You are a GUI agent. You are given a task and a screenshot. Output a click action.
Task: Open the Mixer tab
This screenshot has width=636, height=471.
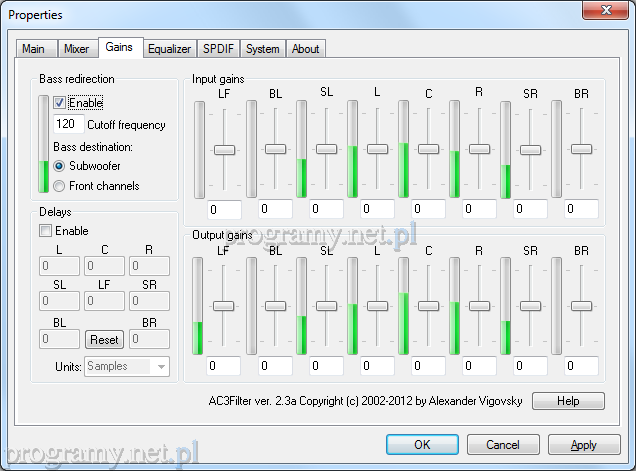76,48
